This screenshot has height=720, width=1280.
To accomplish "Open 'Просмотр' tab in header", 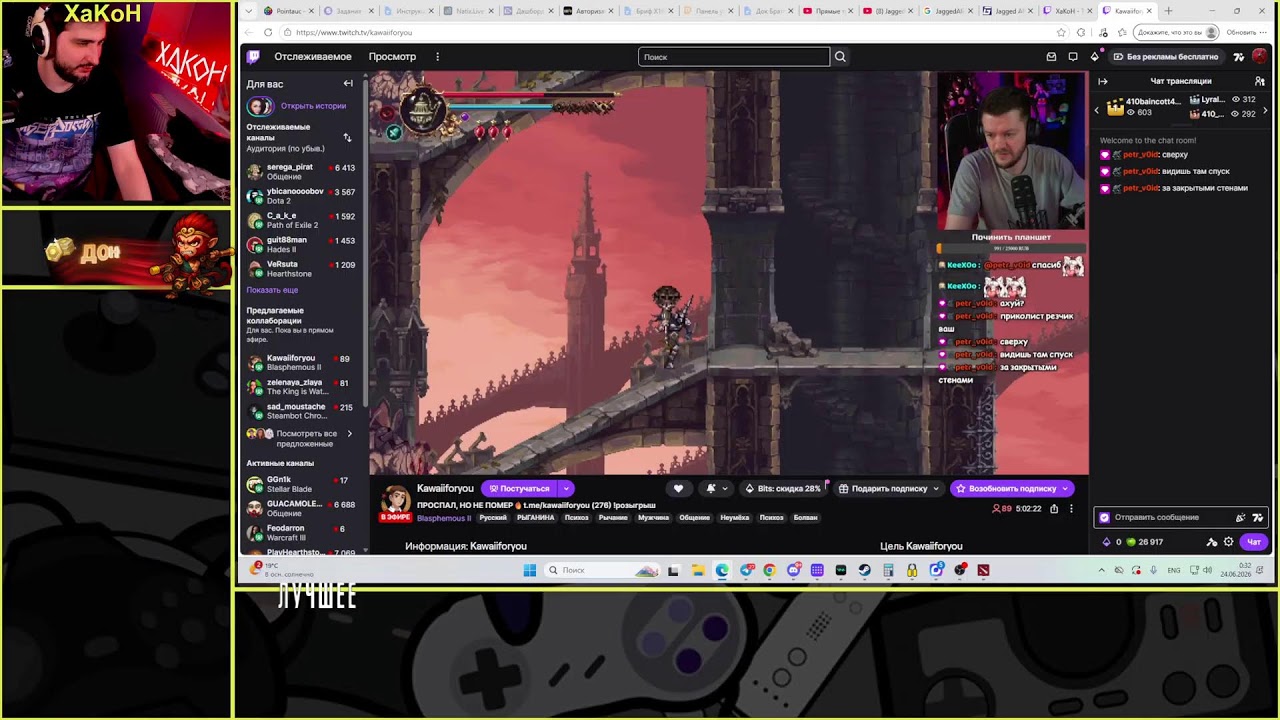I will 392,57.
